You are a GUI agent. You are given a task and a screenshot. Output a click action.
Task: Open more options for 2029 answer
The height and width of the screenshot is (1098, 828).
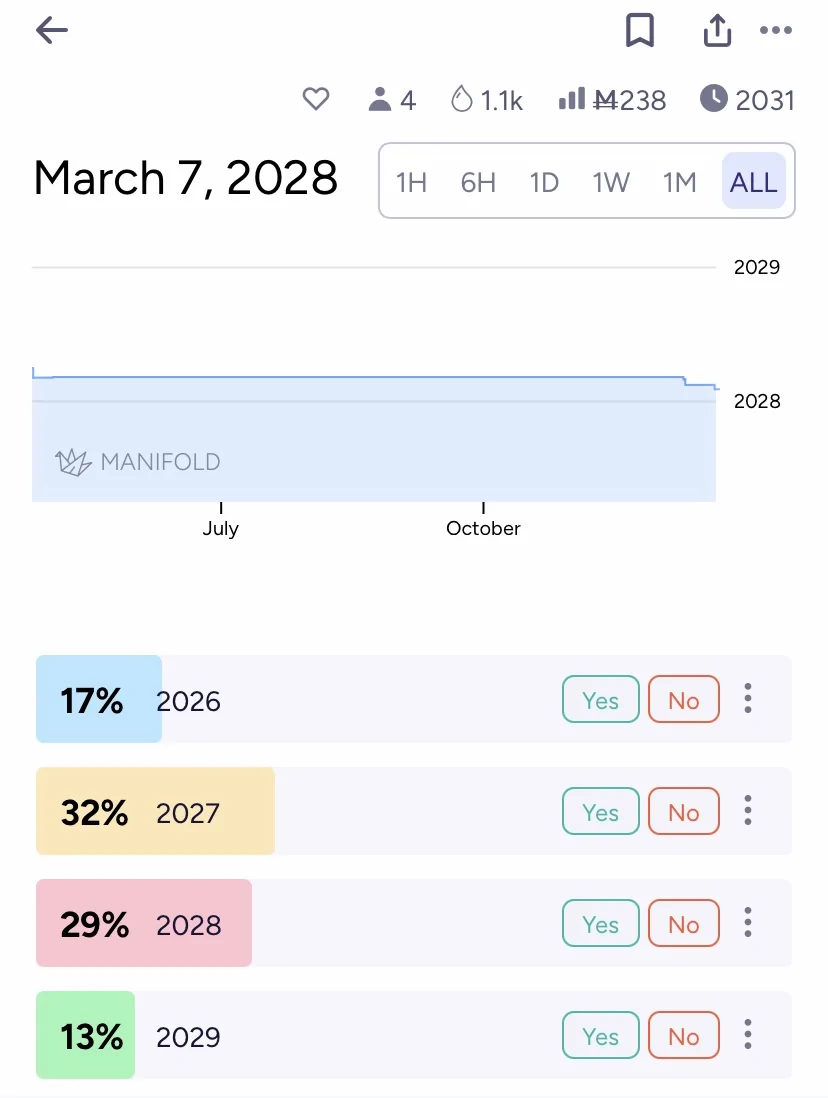pyautogui.click(x=748, y=1035)
